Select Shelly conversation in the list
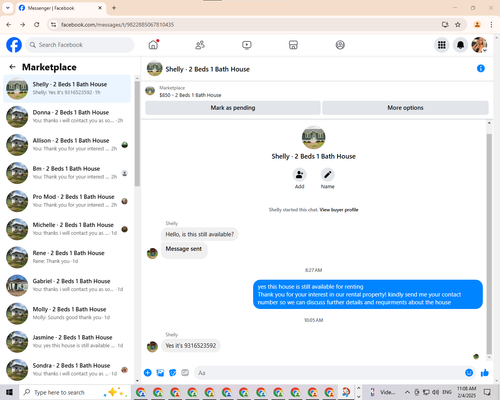500x400 pixels. pyautogui.click(x=67, y=88)
